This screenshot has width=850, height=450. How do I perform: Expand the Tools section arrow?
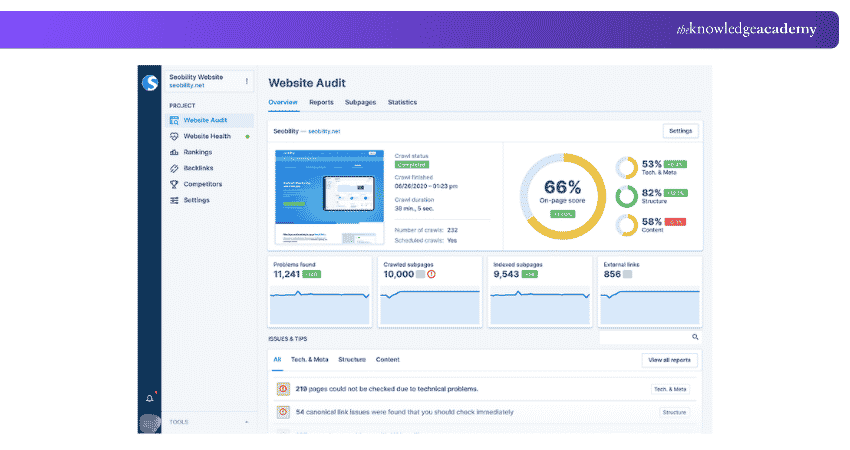pos(247,422)
